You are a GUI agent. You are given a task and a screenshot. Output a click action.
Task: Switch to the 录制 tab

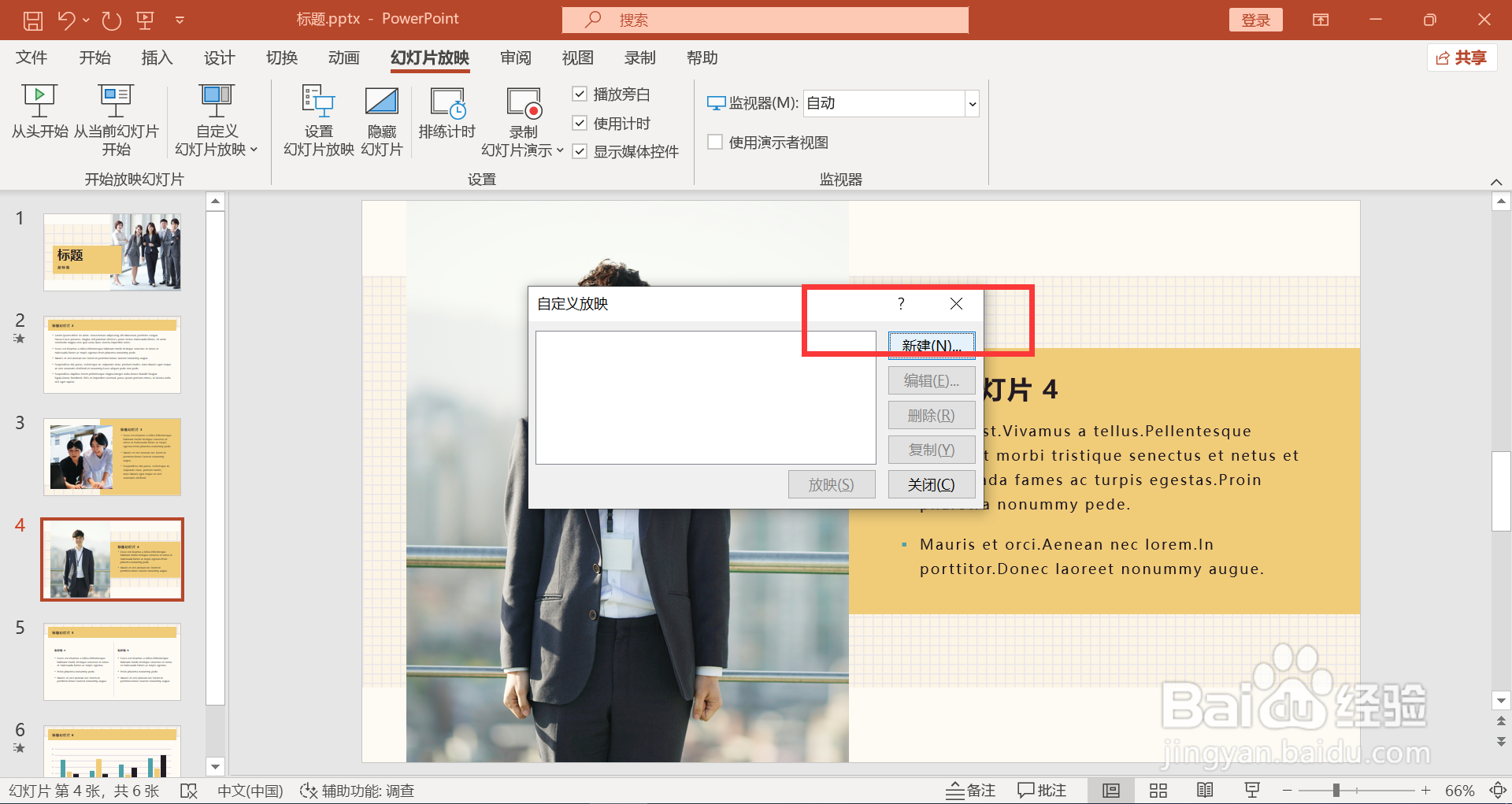point(640,57)
